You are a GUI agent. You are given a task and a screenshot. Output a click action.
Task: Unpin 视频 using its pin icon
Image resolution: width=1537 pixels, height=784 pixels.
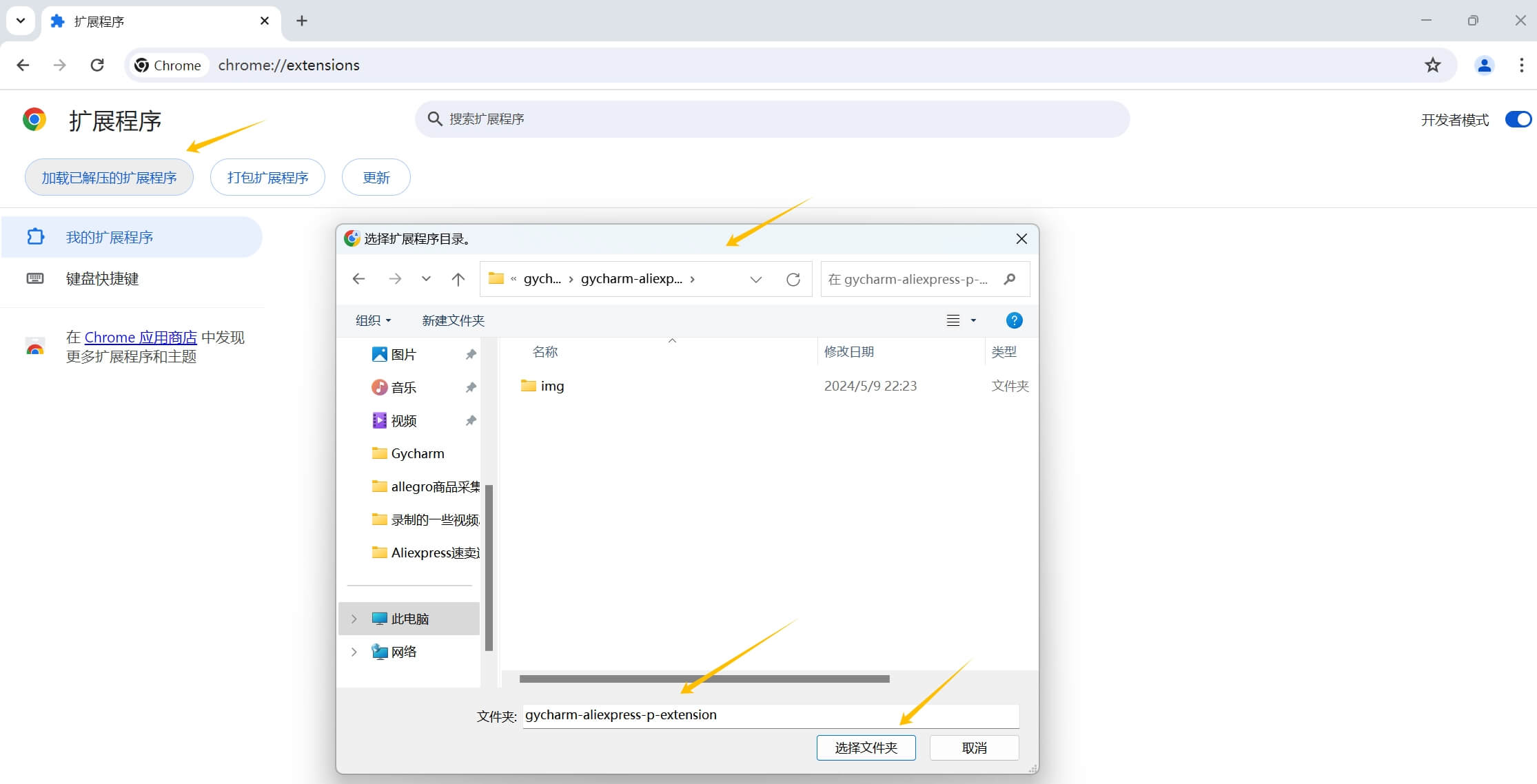471,420
